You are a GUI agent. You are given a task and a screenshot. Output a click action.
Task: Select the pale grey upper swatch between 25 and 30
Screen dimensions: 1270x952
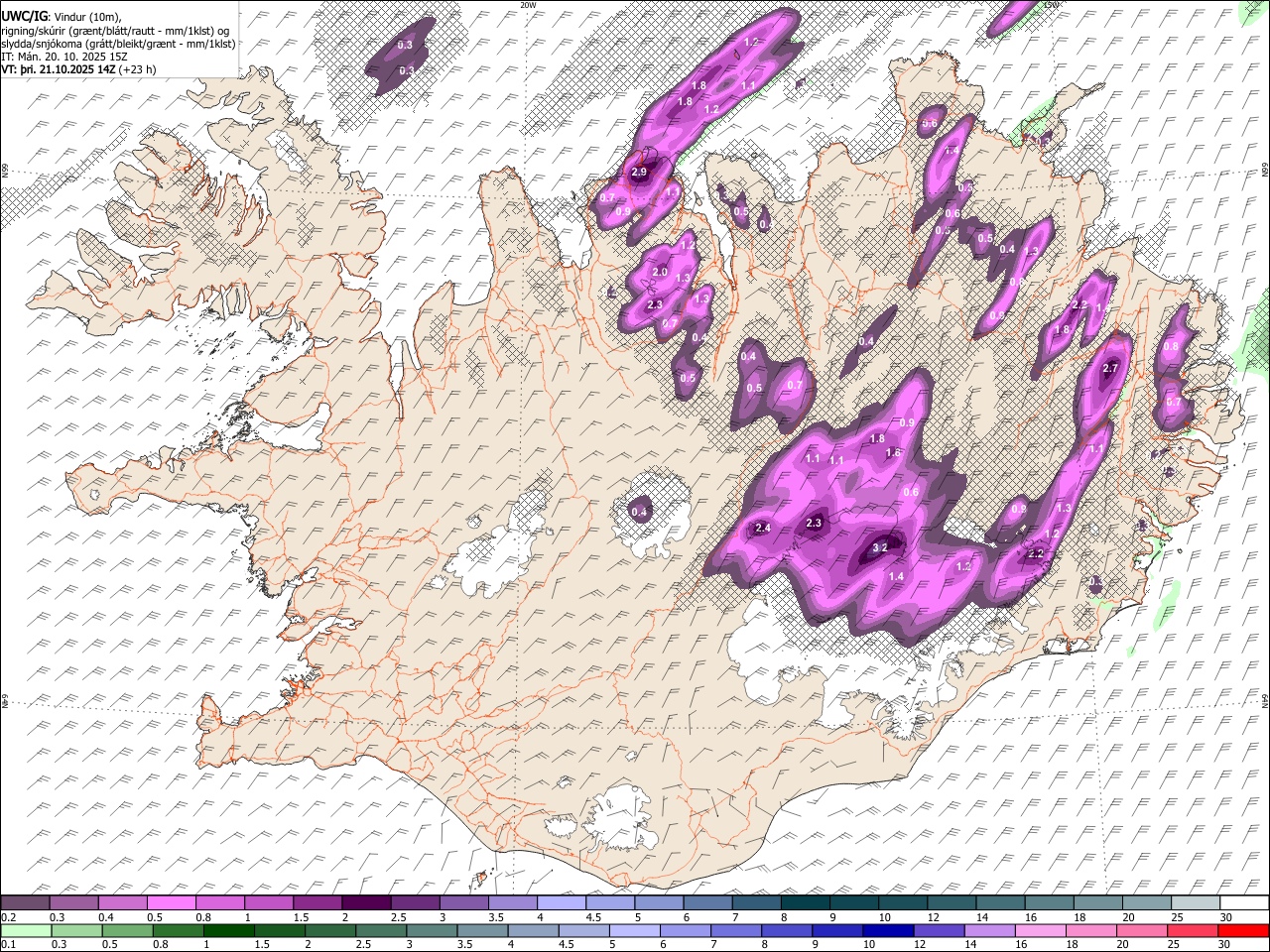[1197, 903]
